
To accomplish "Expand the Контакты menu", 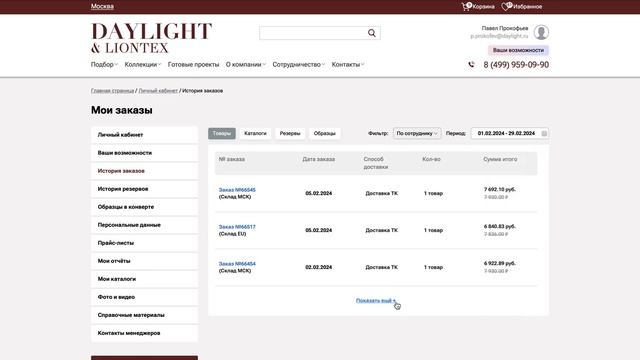I will click(348, 64).
